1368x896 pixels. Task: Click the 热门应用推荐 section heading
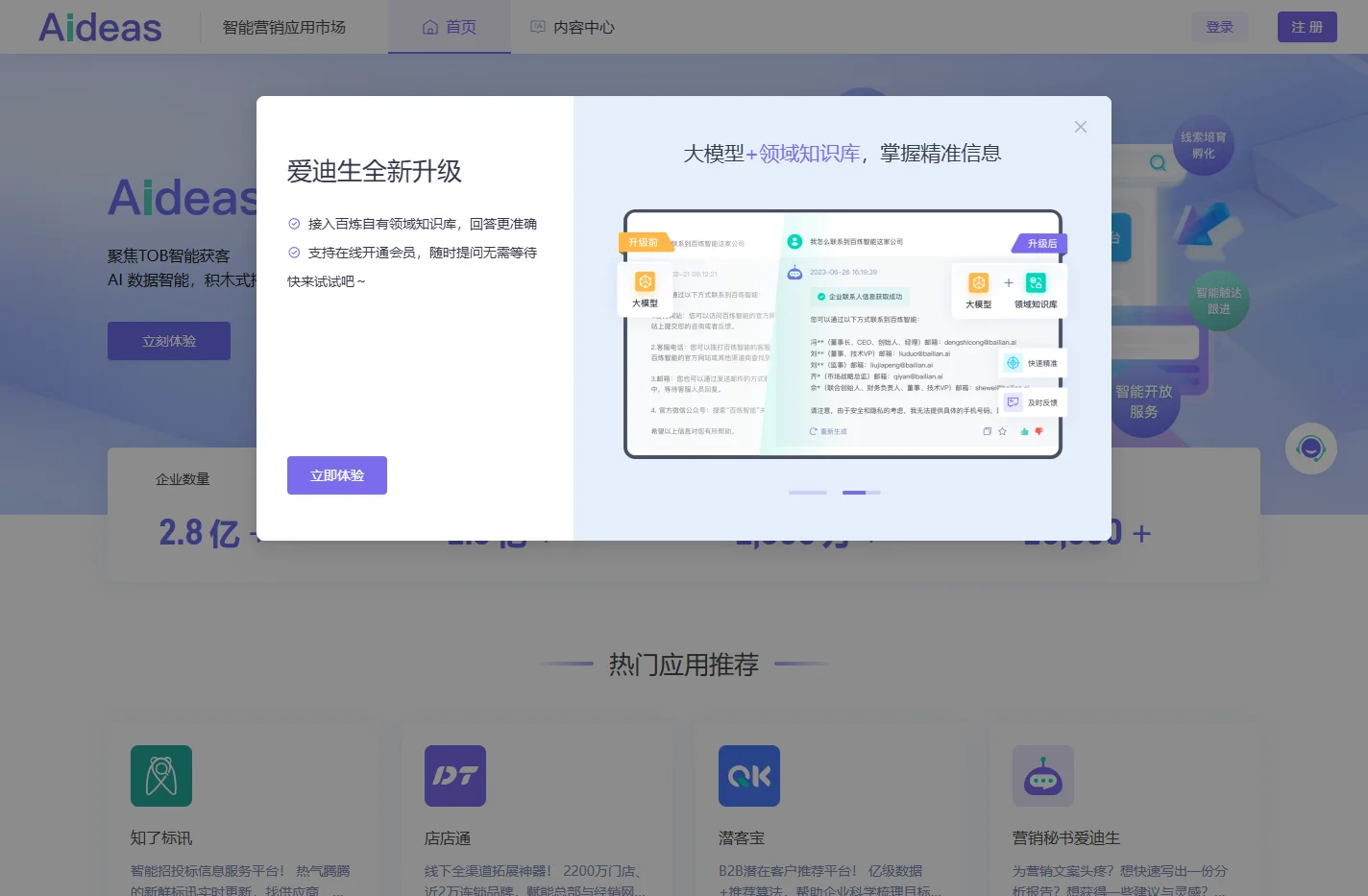click(684, 664)
